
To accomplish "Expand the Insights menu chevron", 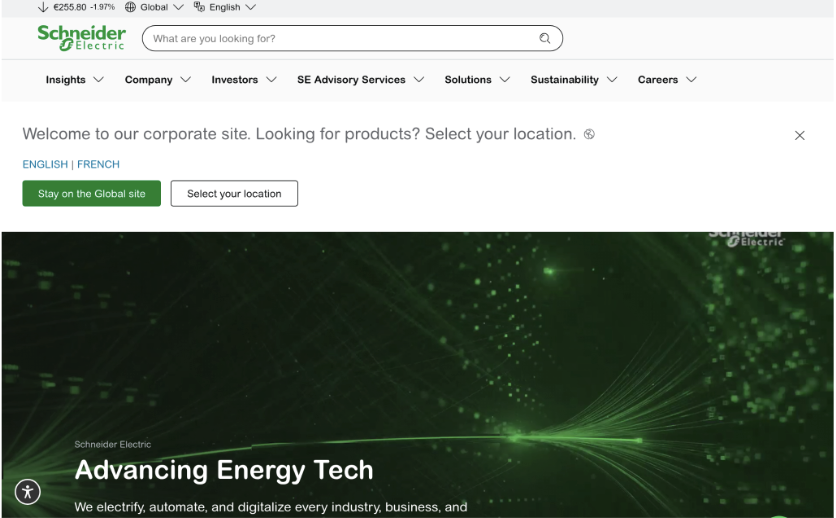I will click(99, 79).
